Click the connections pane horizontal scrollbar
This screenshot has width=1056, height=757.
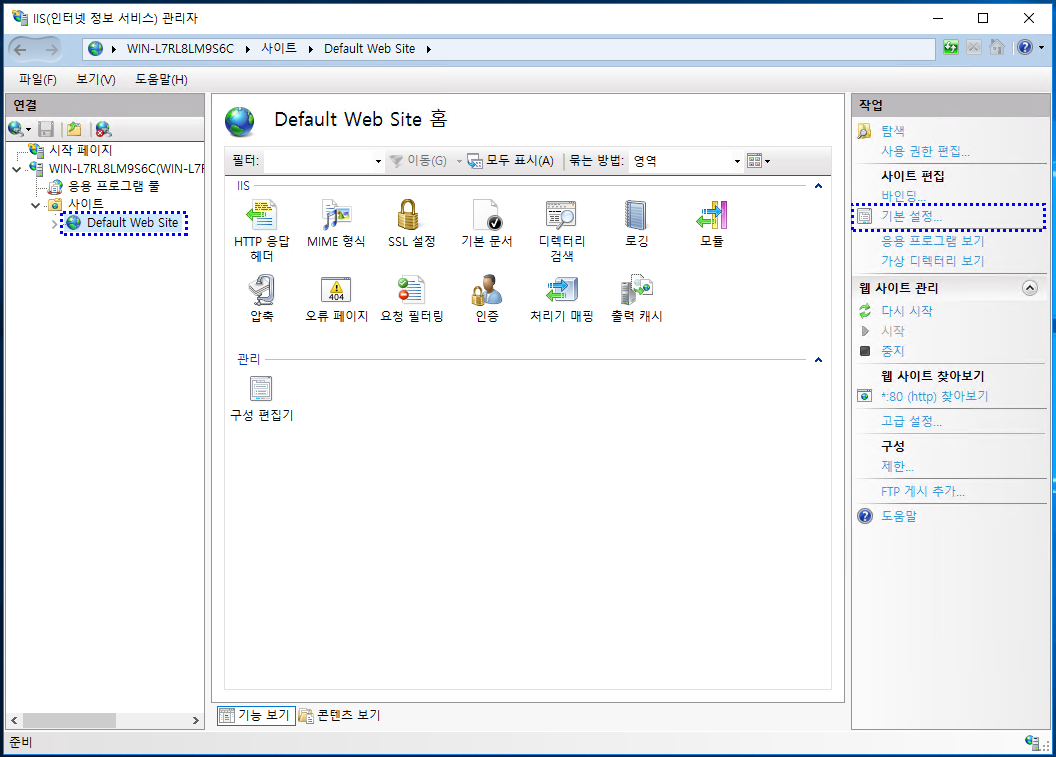69,720
